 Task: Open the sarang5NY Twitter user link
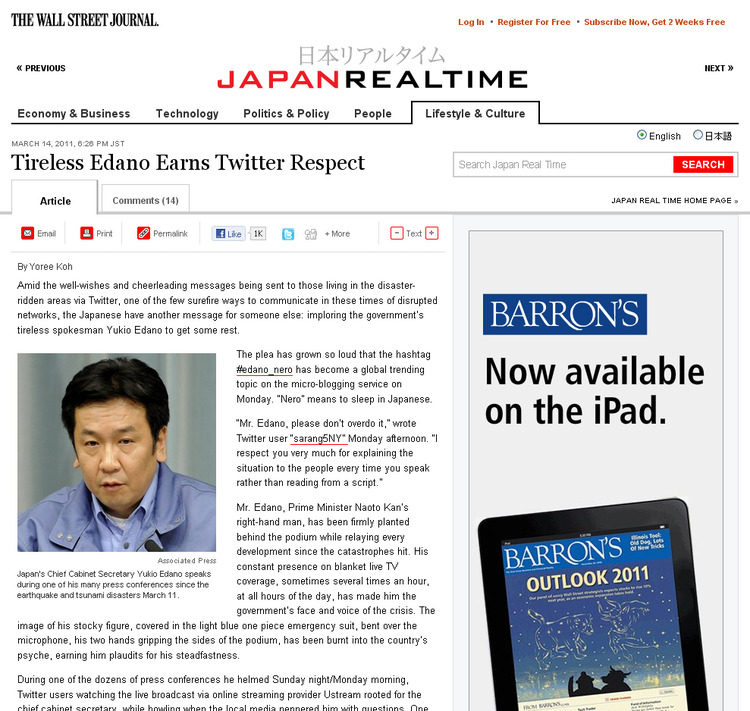click(x=318, y=438)
